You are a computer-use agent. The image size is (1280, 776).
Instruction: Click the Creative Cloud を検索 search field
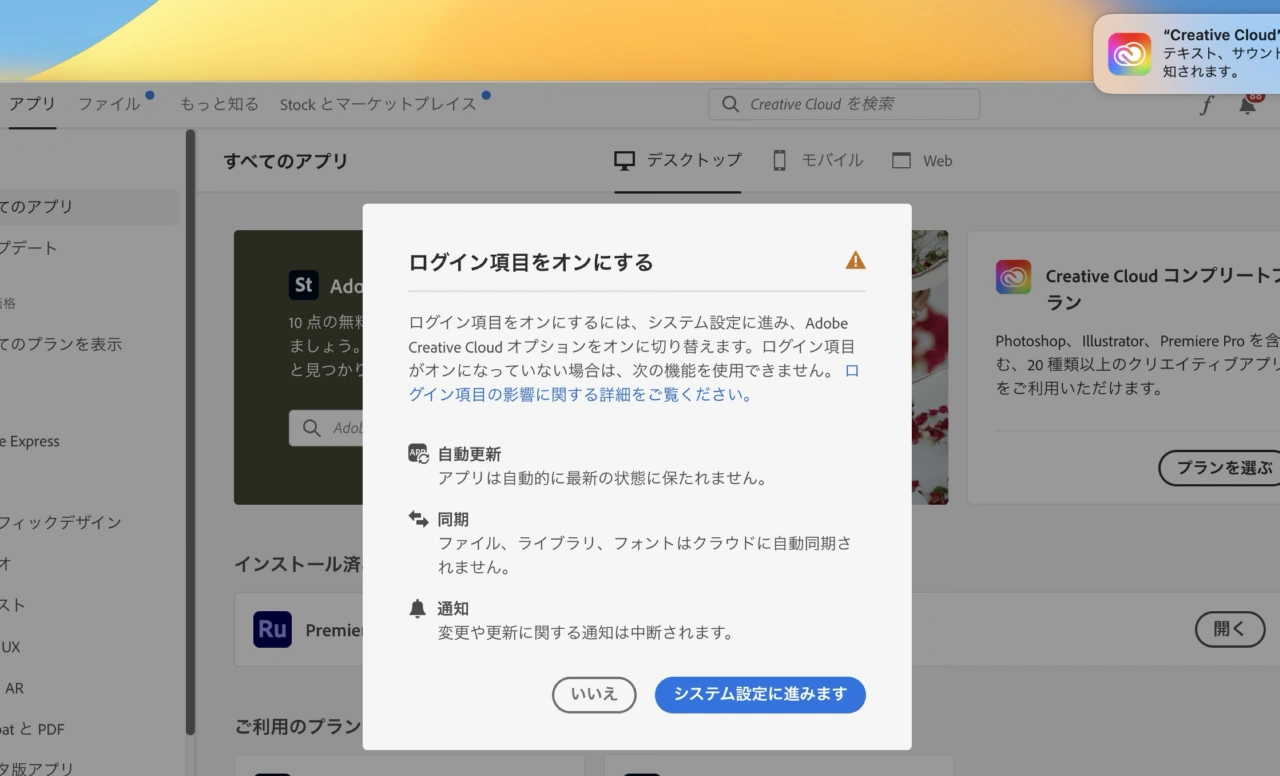pyautogui.click(x=844, y=104)
